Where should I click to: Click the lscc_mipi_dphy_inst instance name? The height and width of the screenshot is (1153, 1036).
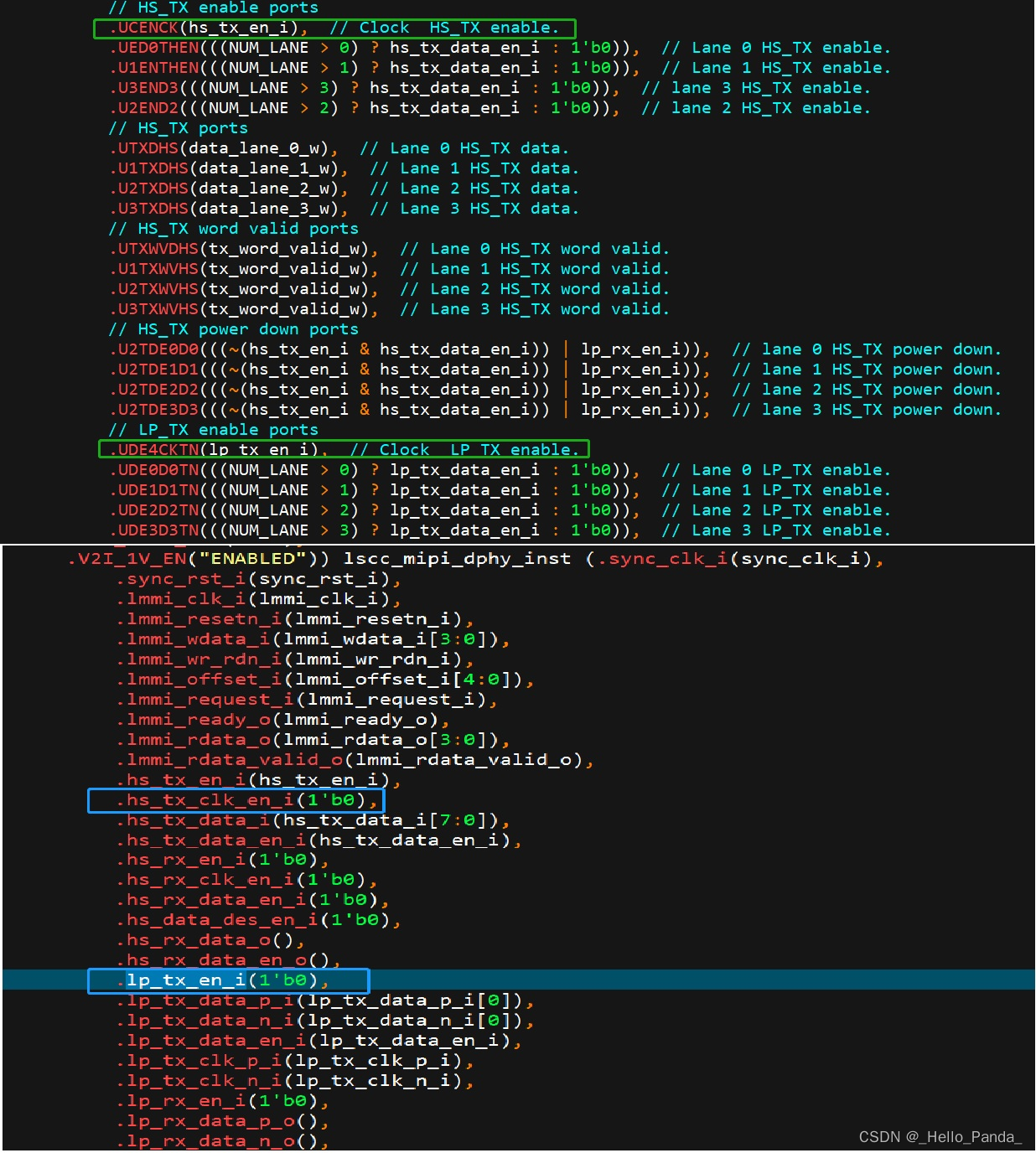point(457,559)
